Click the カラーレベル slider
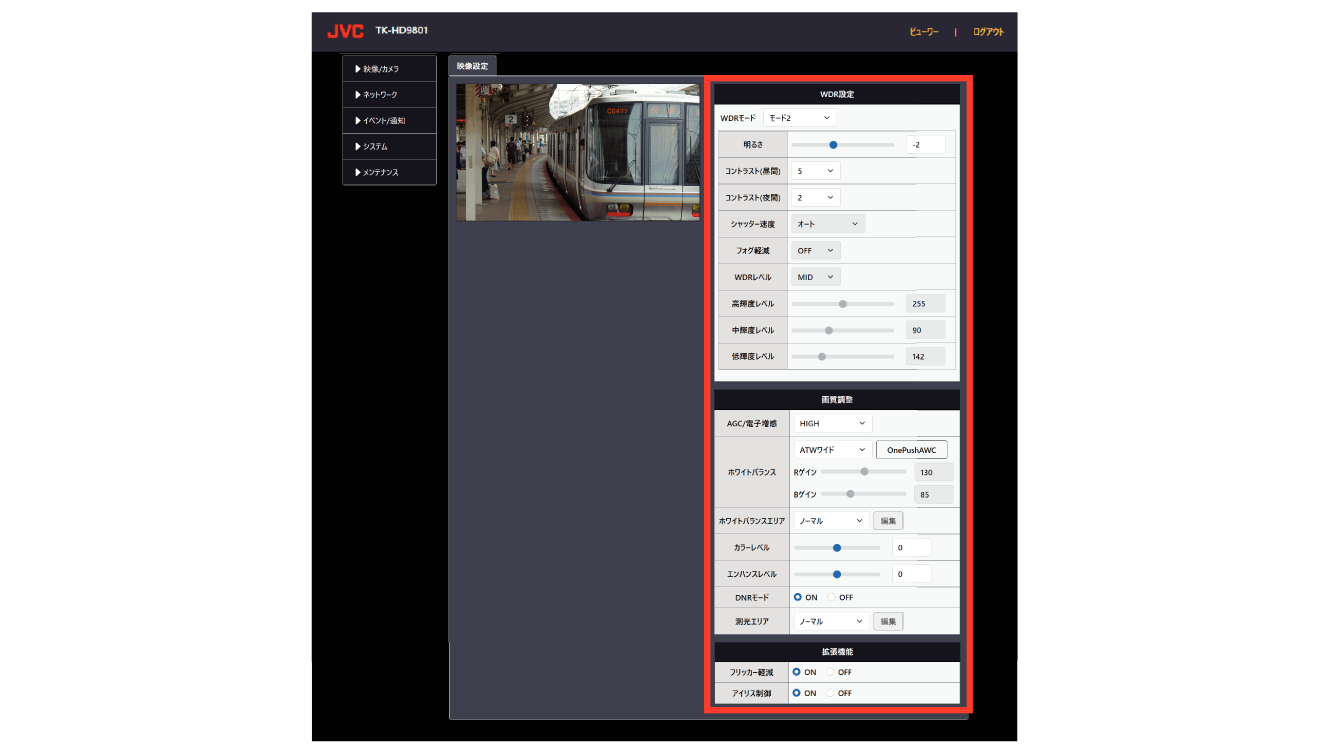The image size is (1328, 753). point(837,547)
